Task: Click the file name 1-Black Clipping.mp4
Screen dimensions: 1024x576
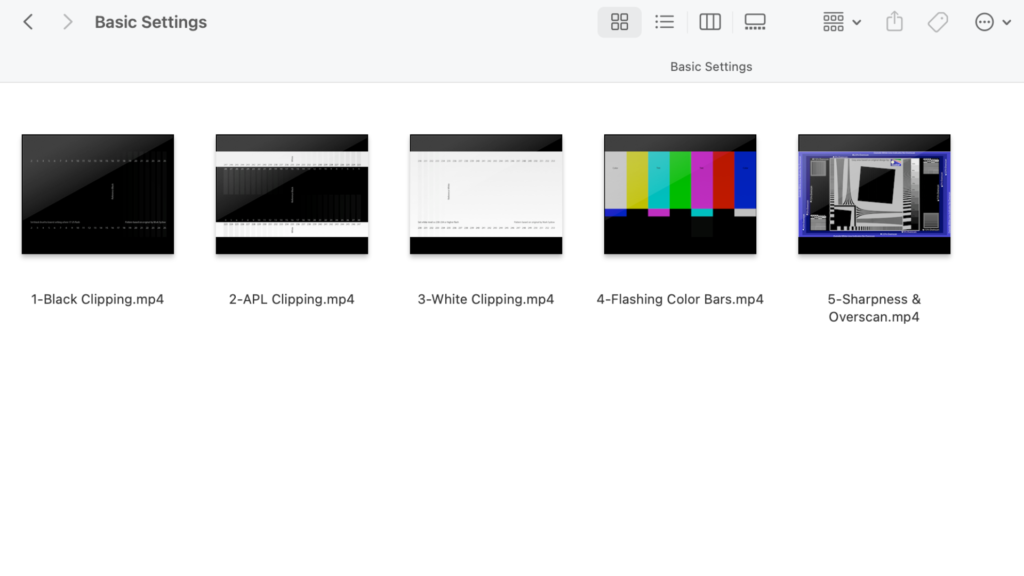Action: (x=98, y=299)
